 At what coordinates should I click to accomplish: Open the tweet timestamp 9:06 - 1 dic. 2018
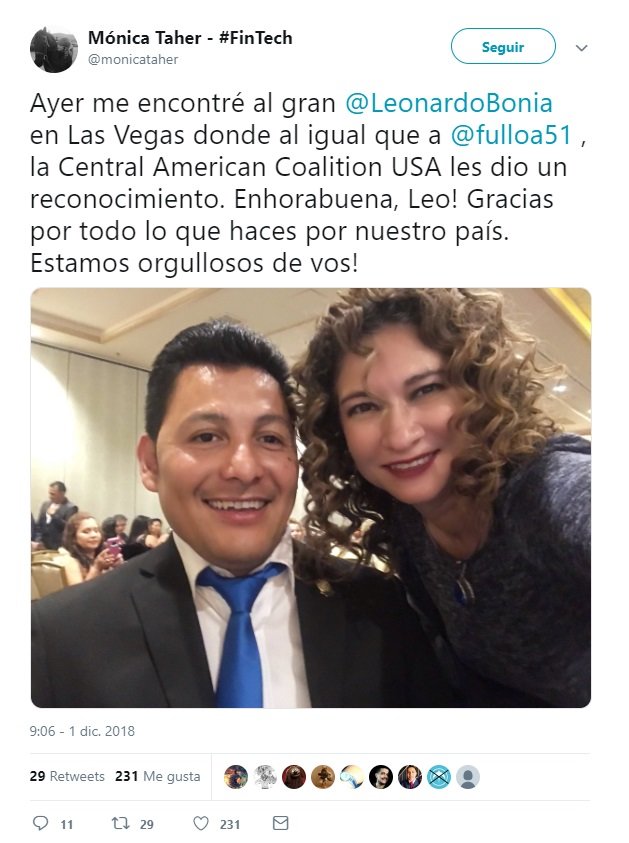coord(82,731)
